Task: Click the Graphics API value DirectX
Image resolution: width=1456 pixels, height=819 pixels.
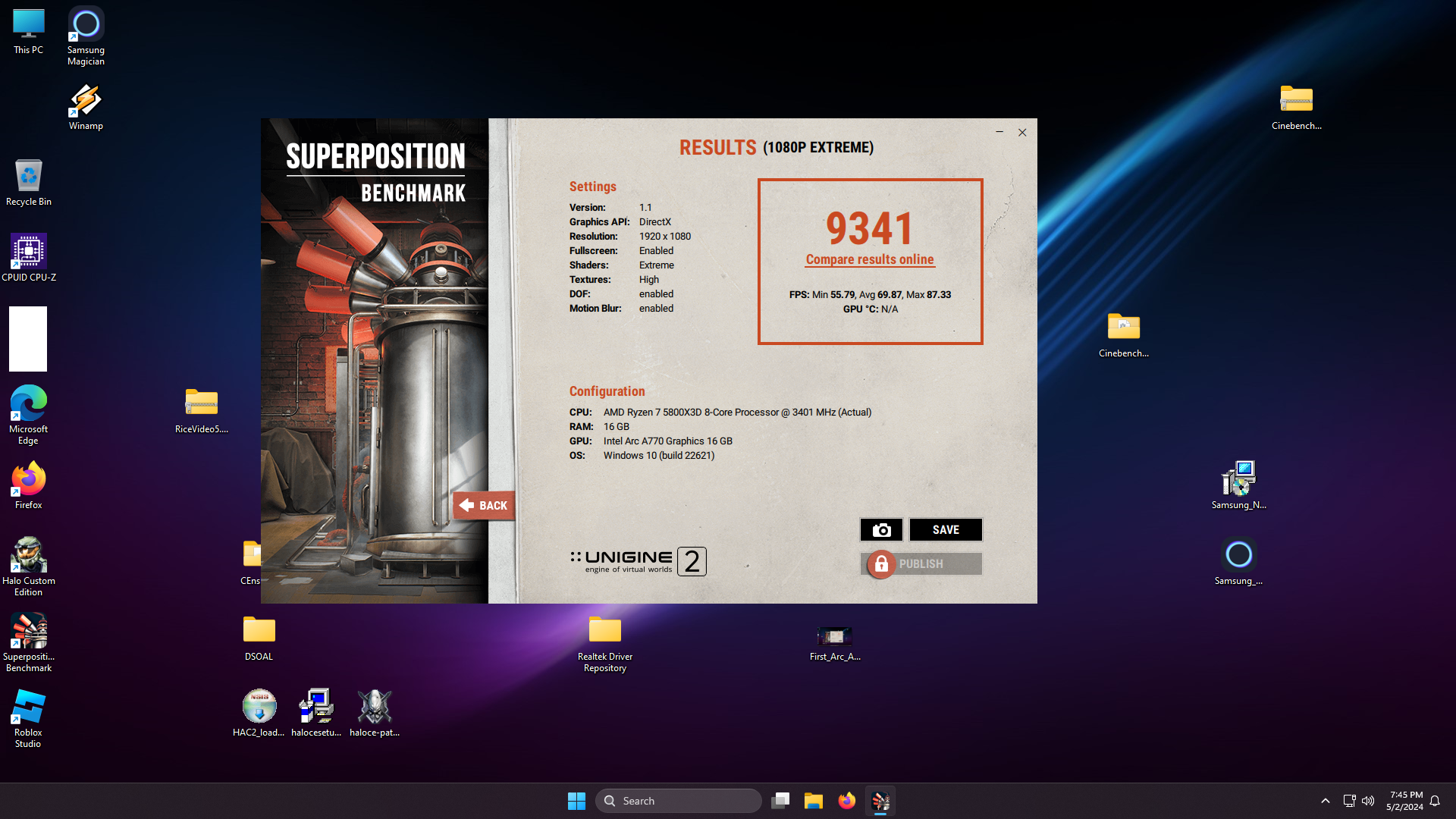Action: click(x=655, y=222)
